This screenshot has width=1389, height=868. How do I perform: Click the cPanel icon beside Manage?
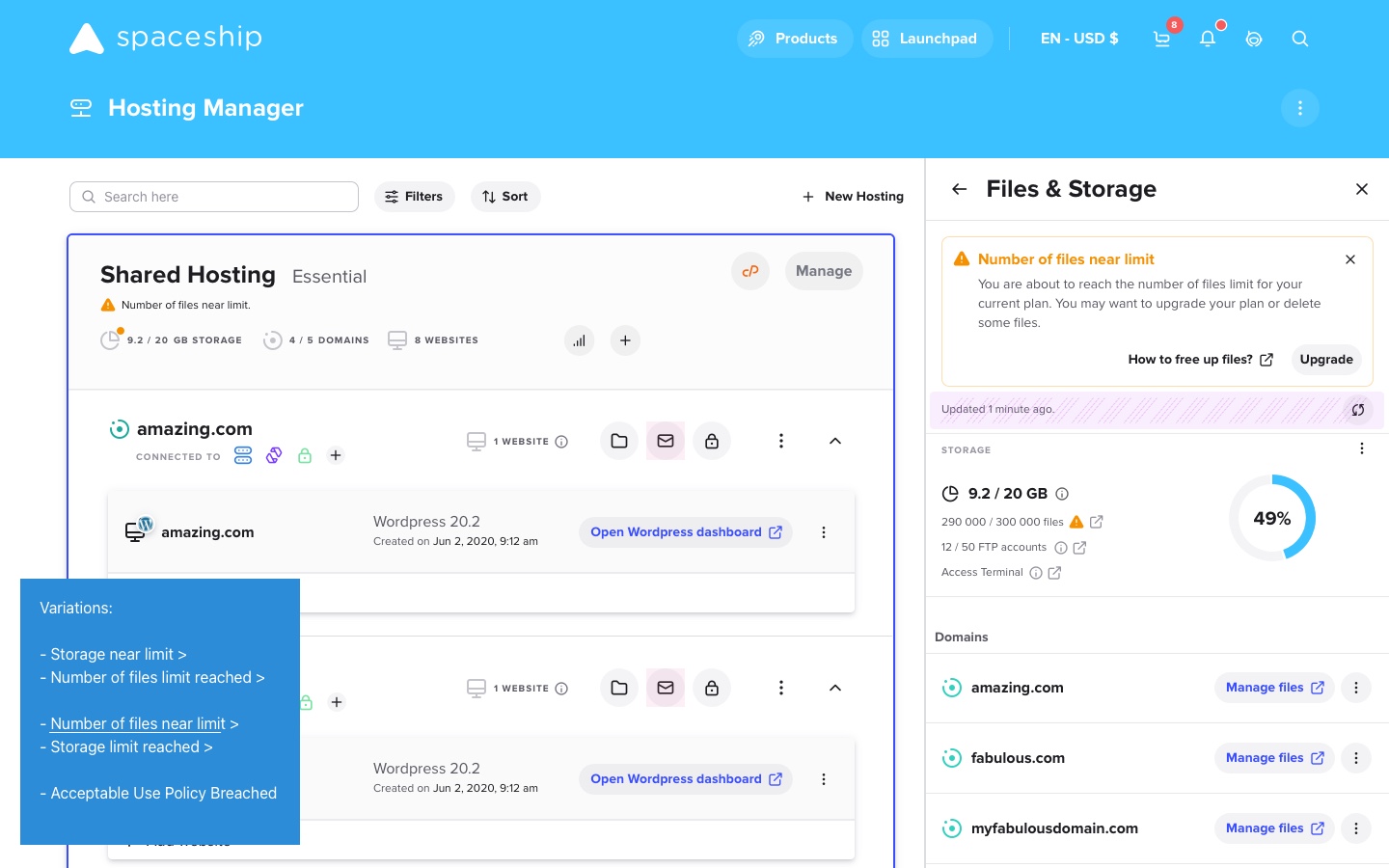pos(750,271)
